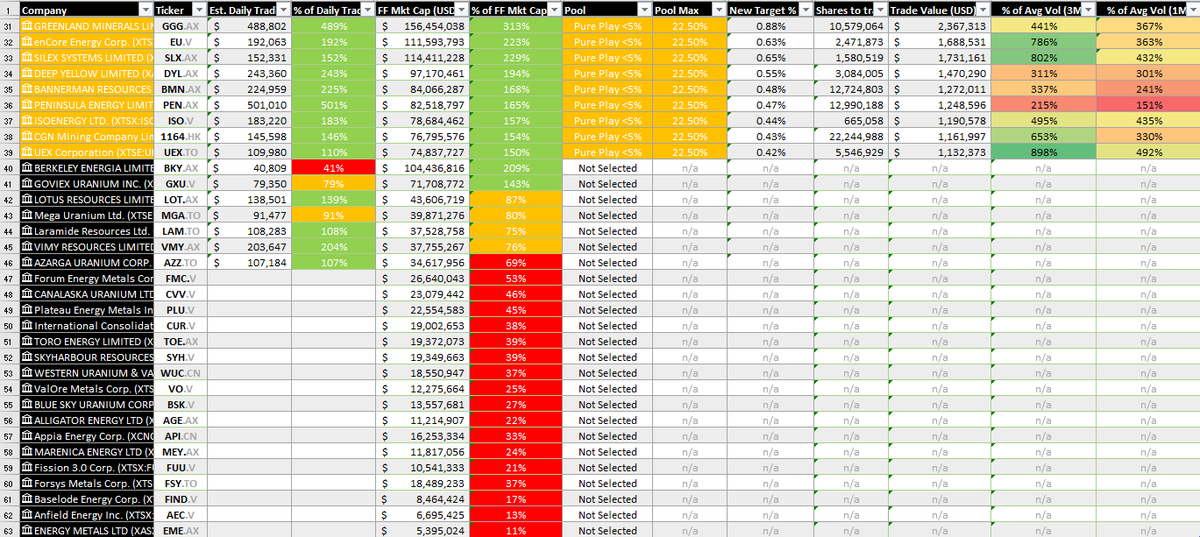Open the Pool column filter dropdown
The image size is (1200, 537).
point(643,10)
